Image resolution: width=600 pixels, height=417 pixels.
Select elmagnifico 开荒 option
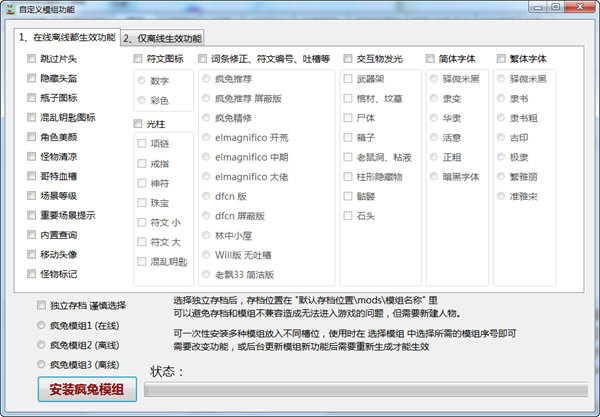tap(206, 137)
